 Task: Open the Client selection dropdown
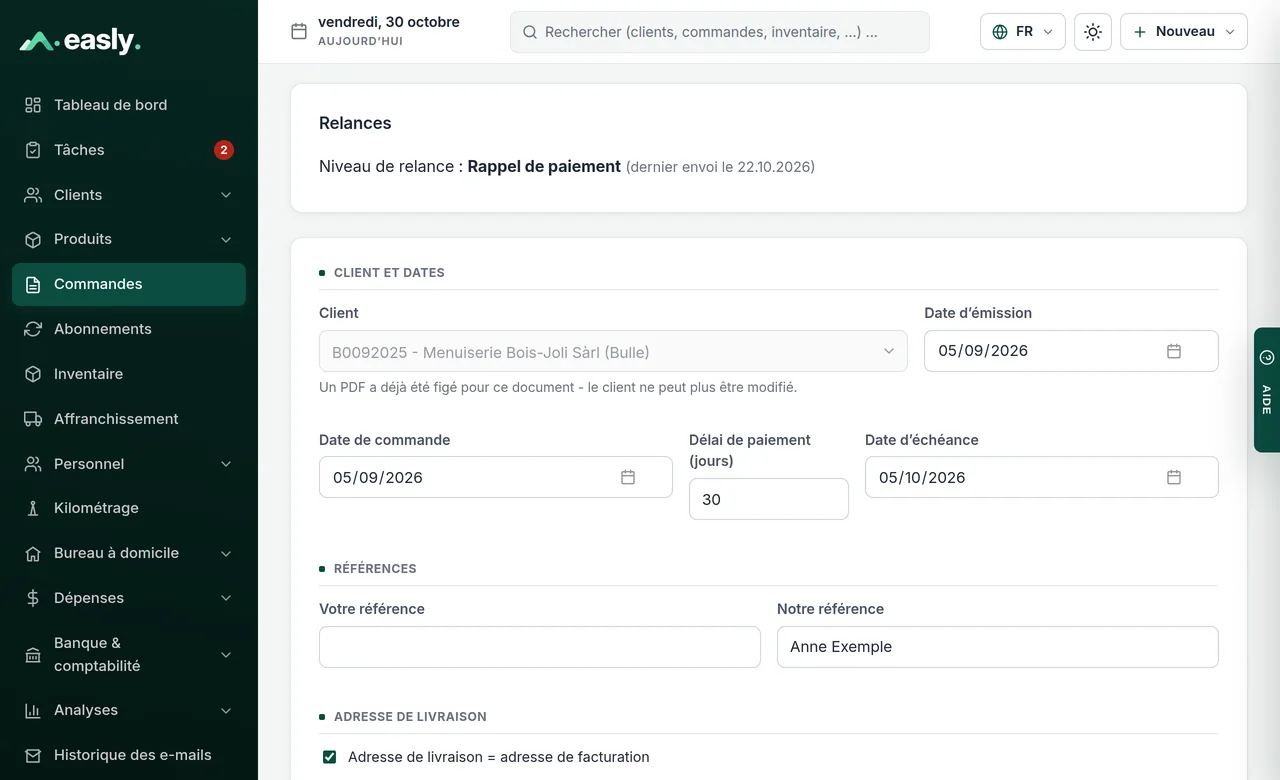(613, 352)
